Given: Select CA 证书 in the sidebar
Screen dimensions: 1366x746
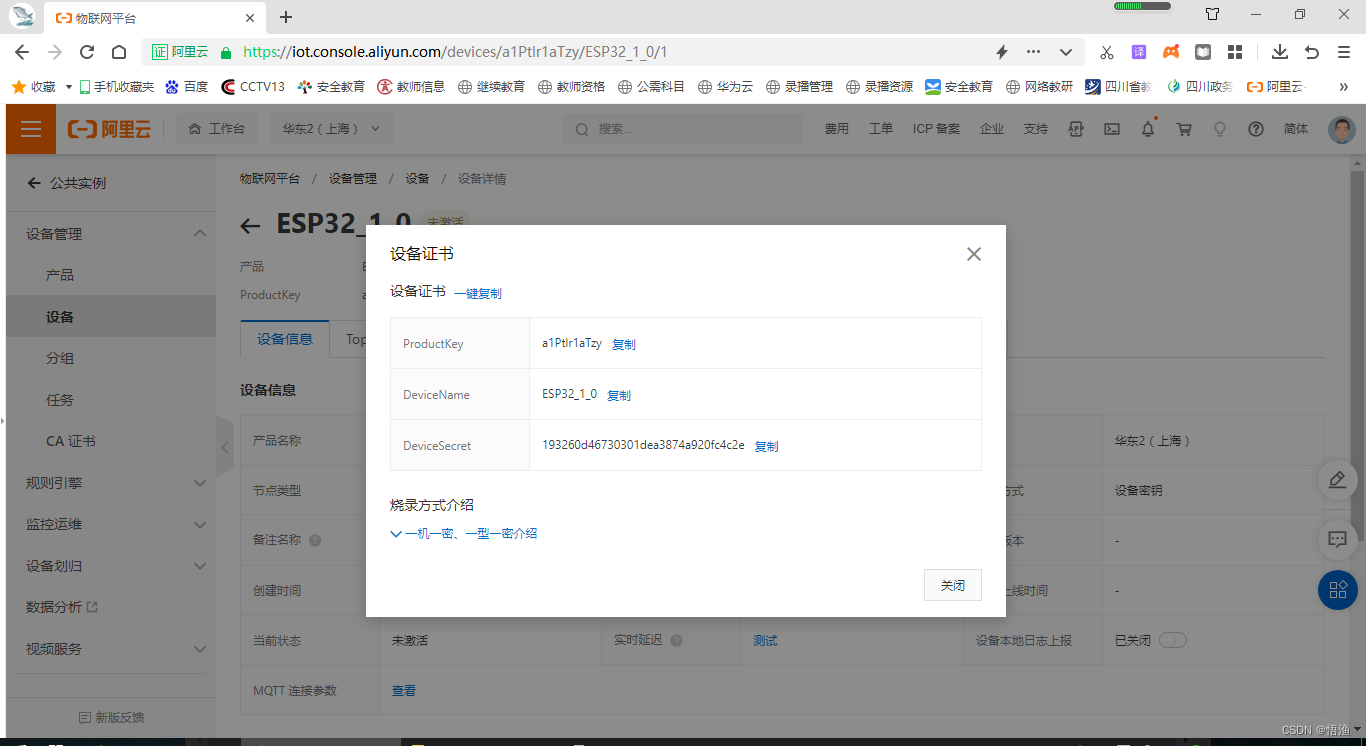Looking at the screenshot, I should click(x=71, y=441).
